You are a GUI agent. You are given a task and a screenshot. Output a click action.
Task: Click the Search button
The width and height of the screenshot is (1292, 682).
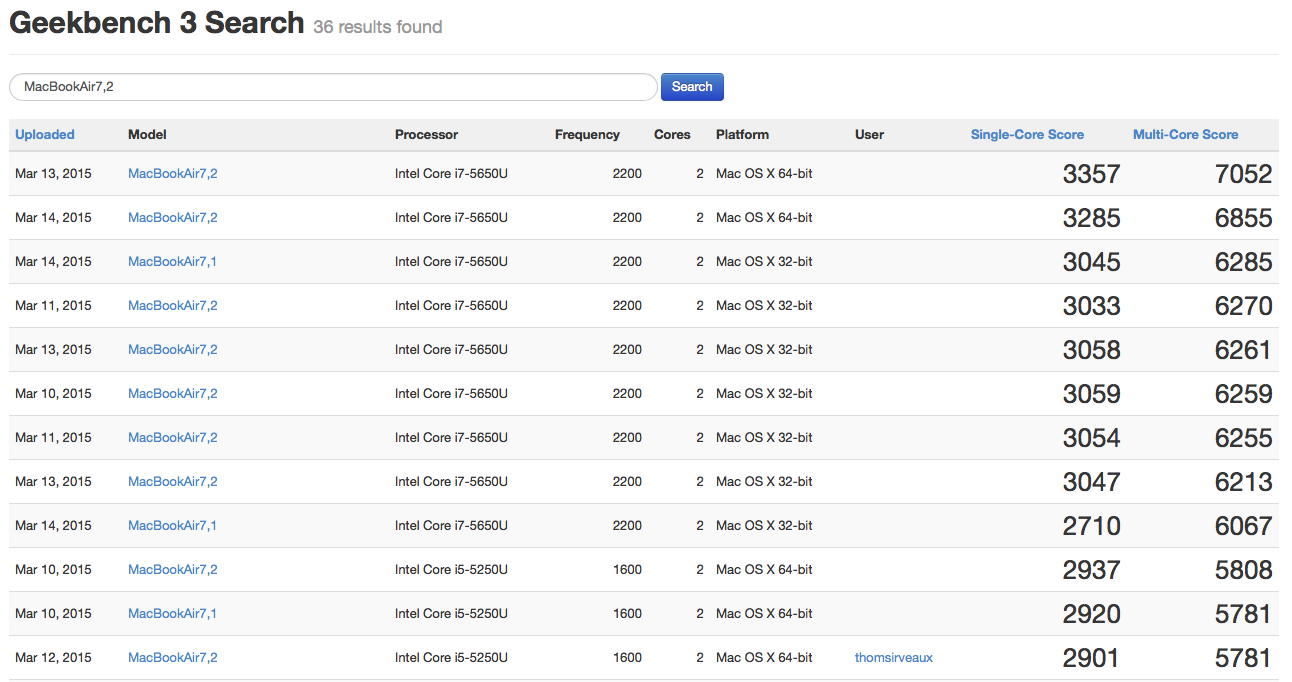tap(692, 87)
